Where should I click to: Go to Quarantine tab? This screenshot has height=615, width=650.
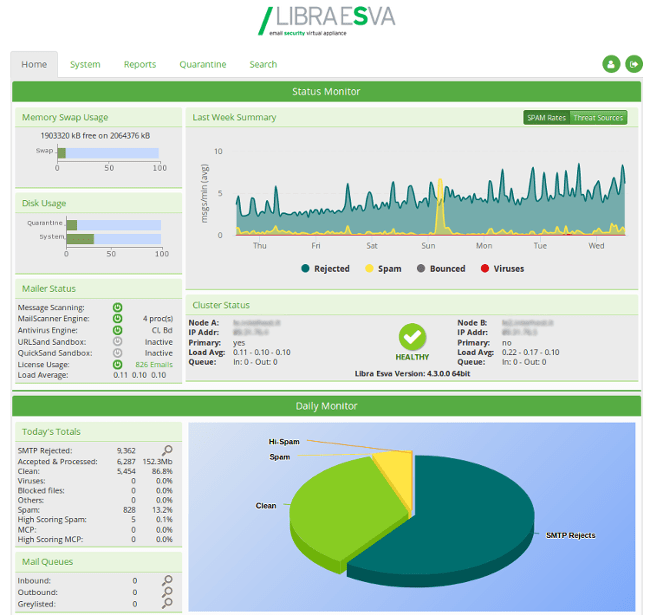pos(203,64)
